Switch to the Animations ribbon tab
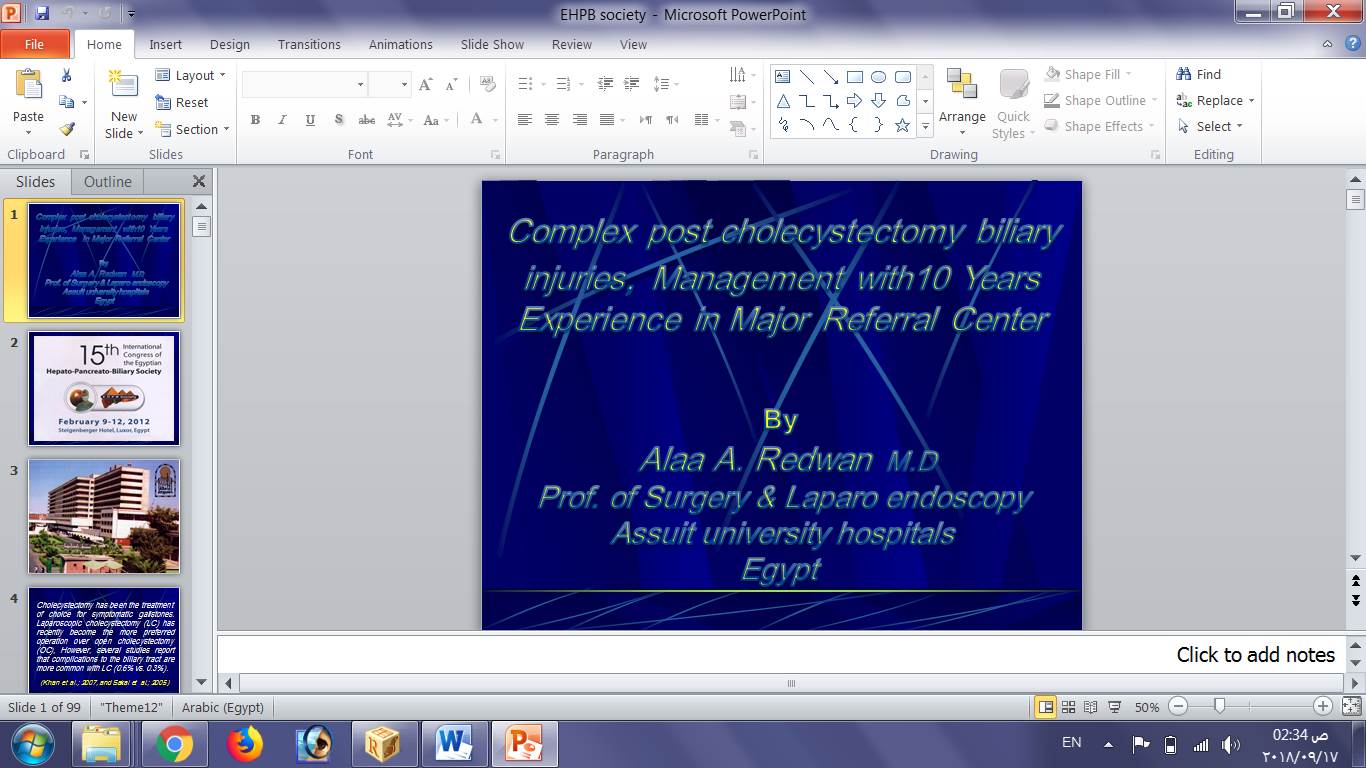The image size is (1366, 768). (400, 44)
